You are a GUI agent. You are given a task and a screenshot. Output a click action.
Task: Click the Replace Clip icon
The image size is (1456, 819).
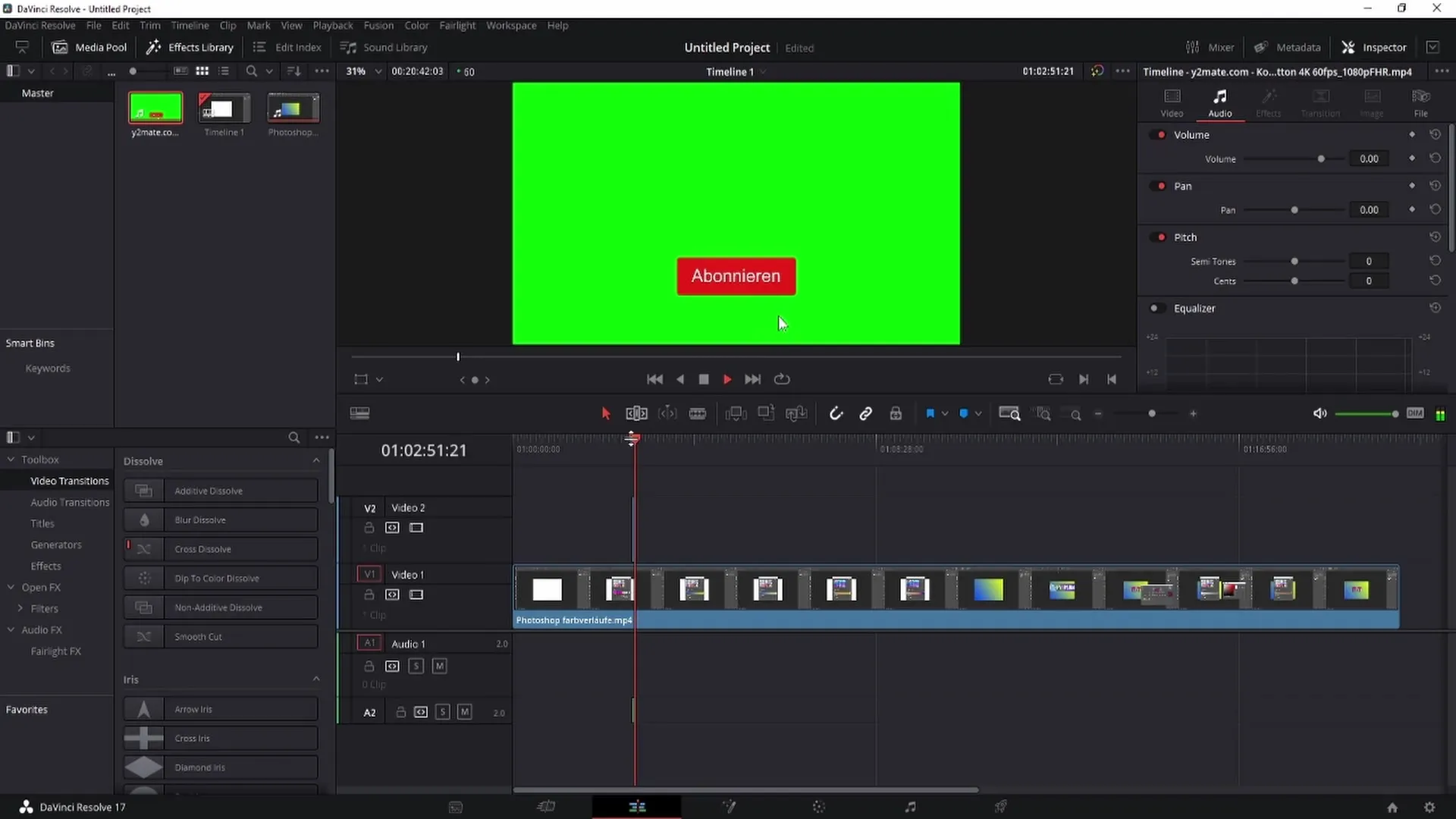point(796,413)
